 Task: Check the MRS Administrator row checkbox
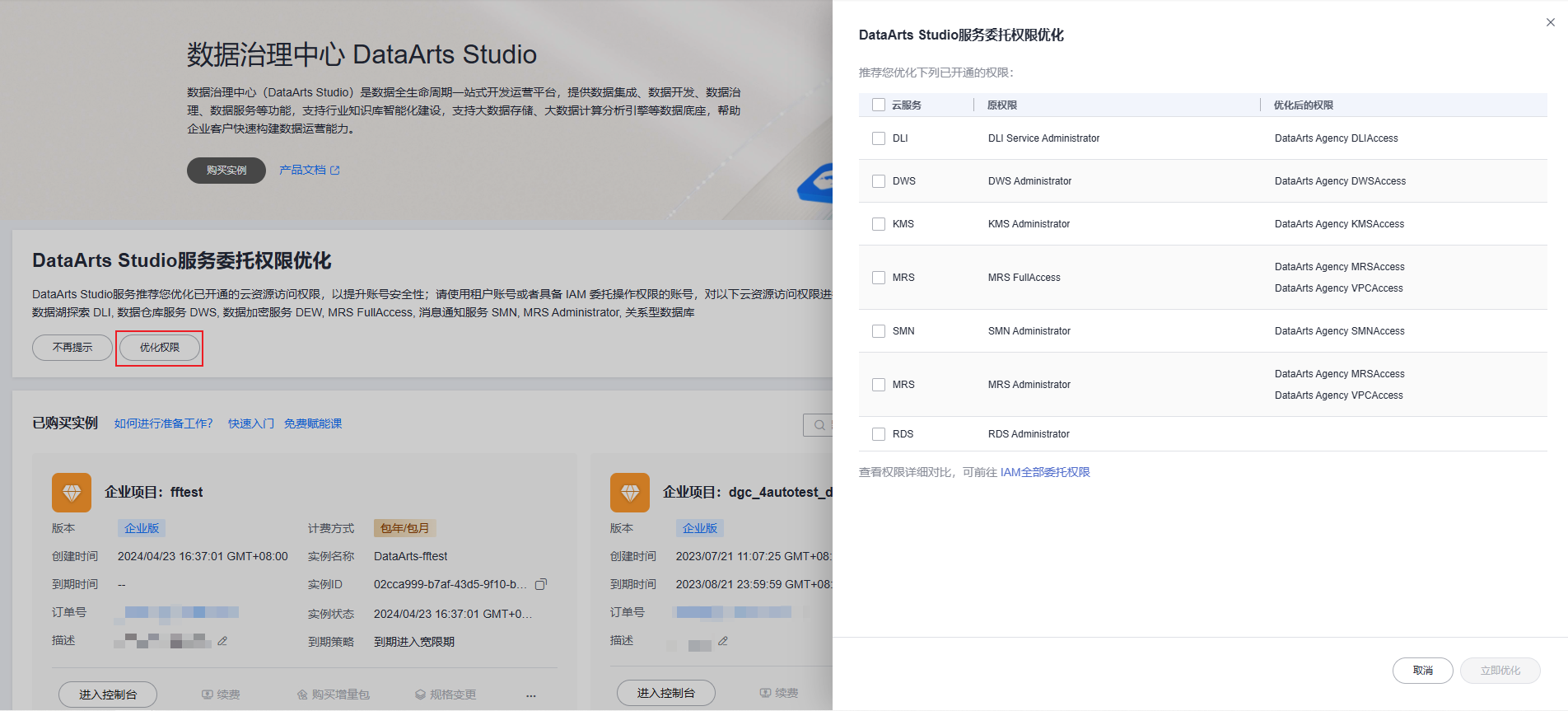pos(879,385)
